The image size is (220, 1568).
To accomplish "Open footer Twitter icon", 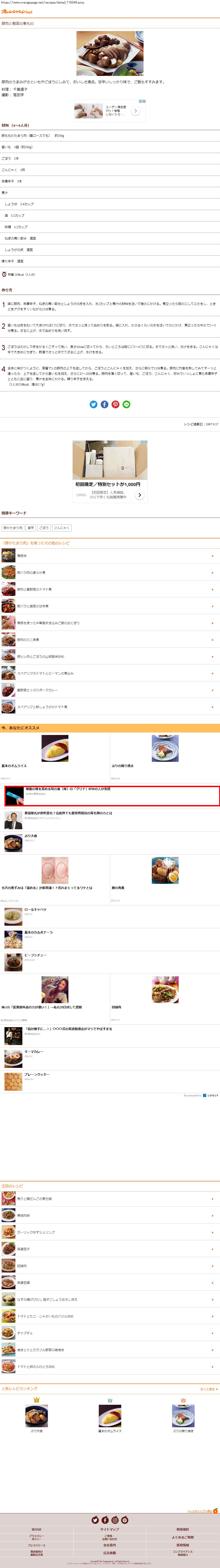I will [95, 1520].
